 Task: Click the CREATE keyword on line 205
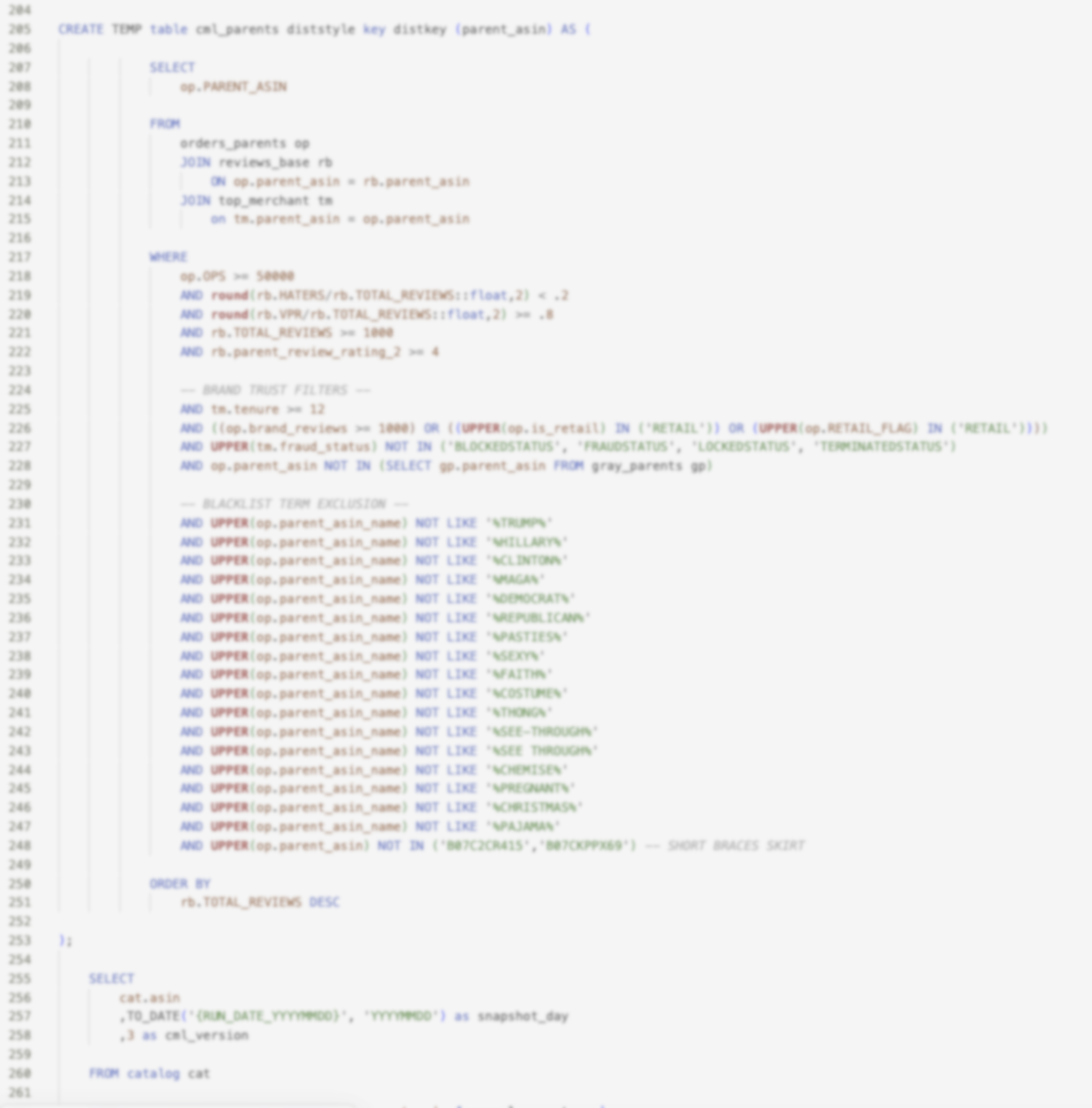coord(77,29)
